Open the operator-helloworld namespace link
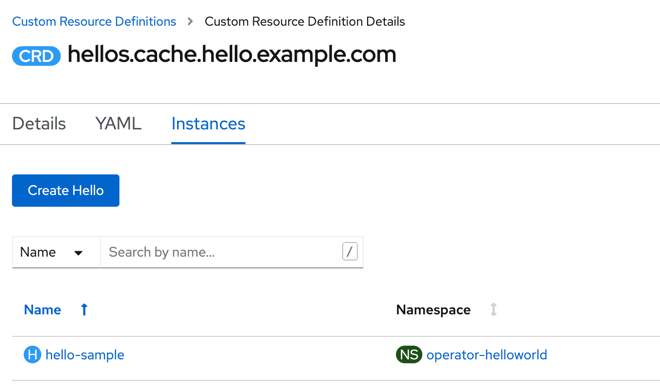 tap(487, 355)
